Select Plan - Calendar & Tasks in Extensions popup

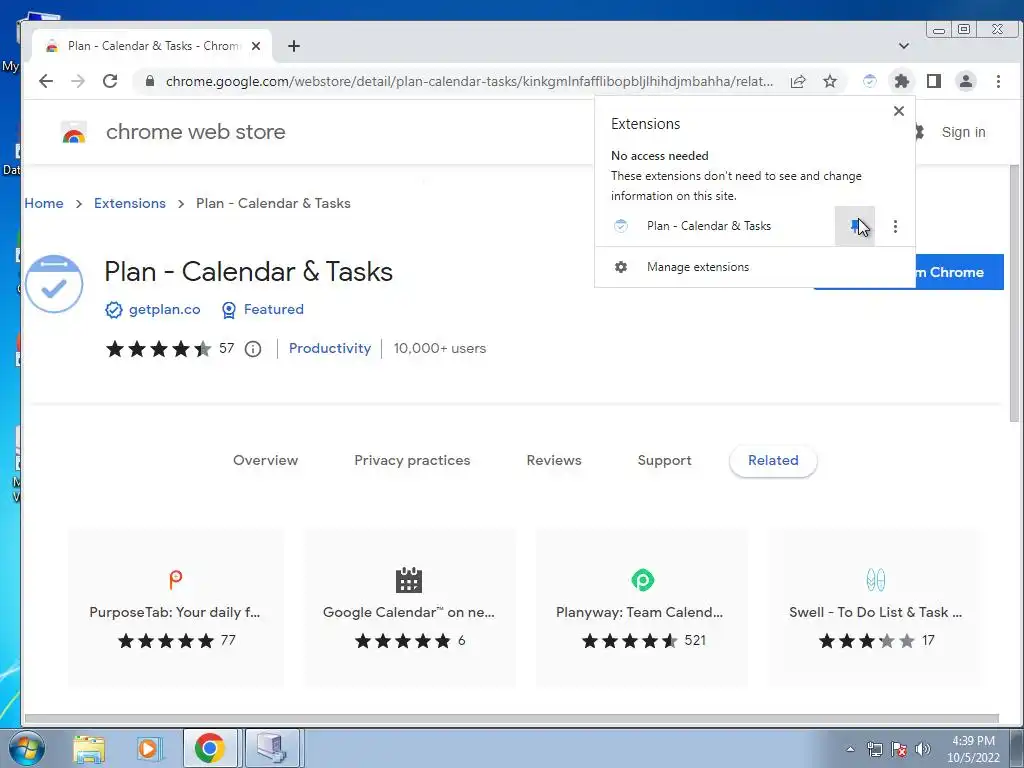tap(709, 226)
